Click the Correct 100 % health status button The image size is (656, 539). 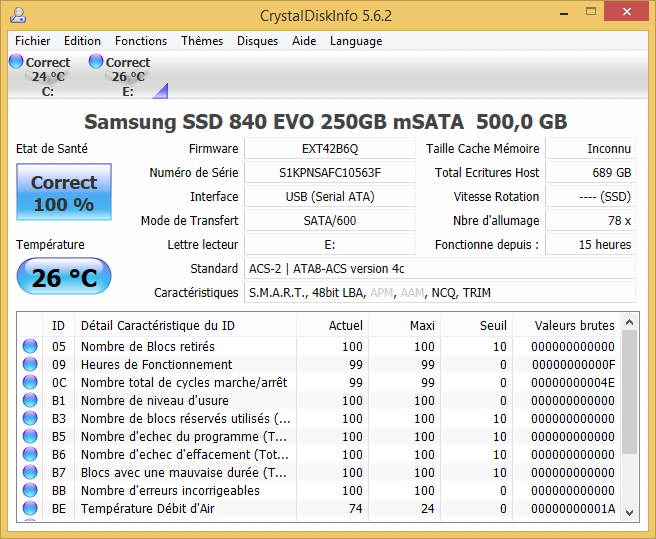click(x=64, y=192)
